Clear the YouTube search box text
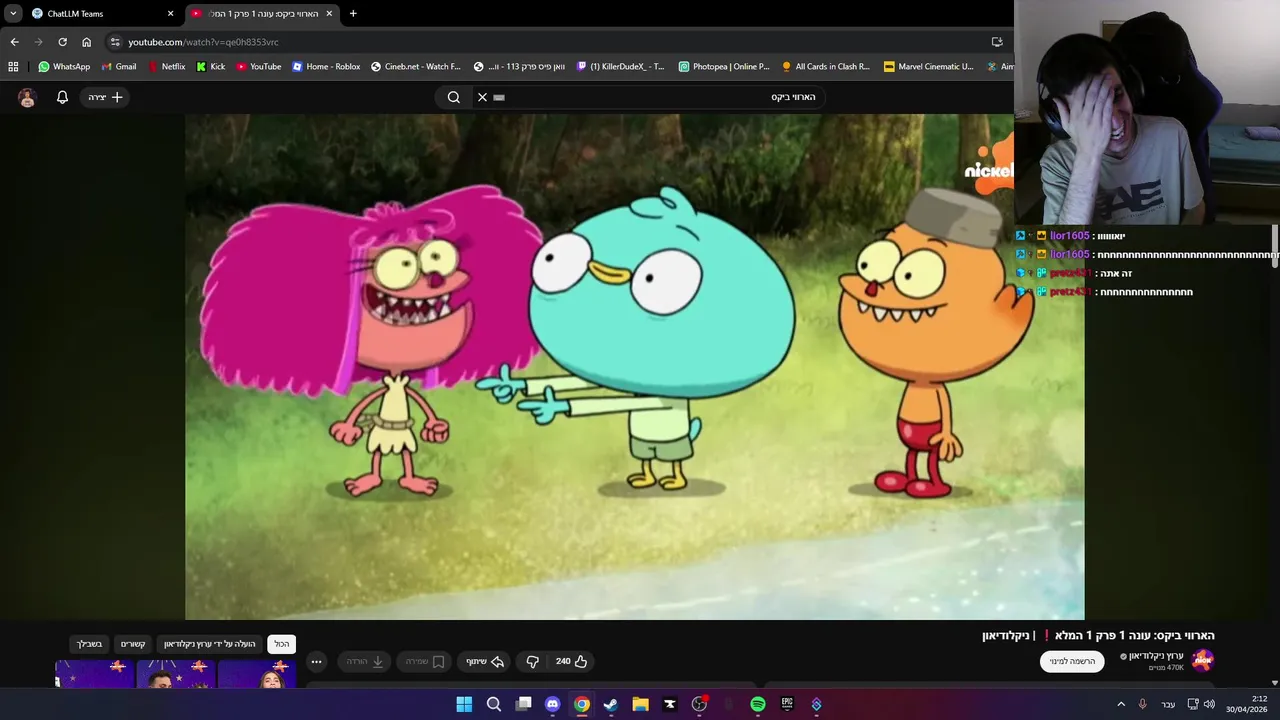1280x720 pixels. 482,97
